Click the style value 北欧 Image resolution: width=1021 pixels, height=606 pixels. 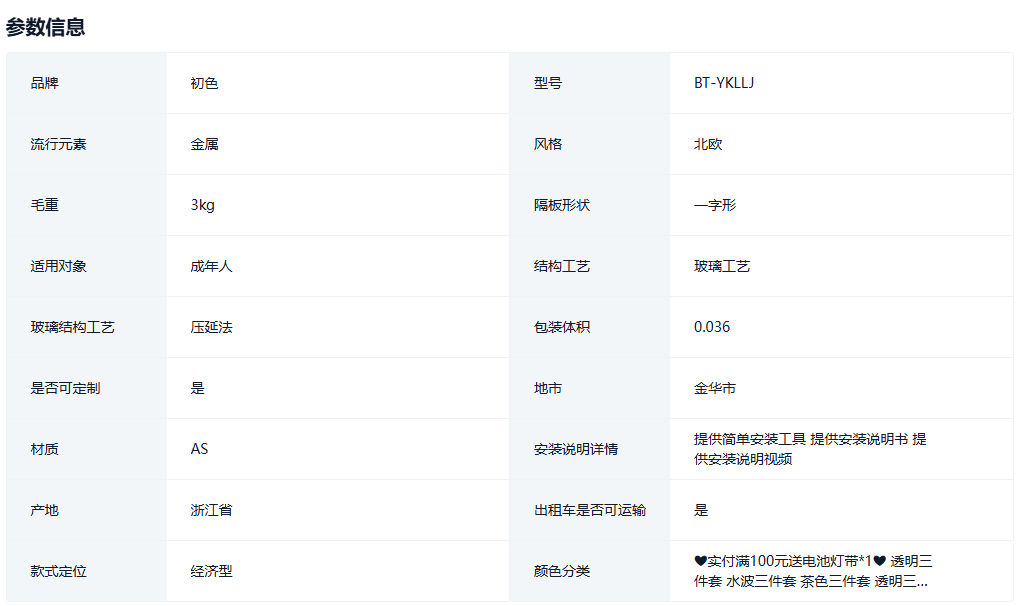click(708, 144)
